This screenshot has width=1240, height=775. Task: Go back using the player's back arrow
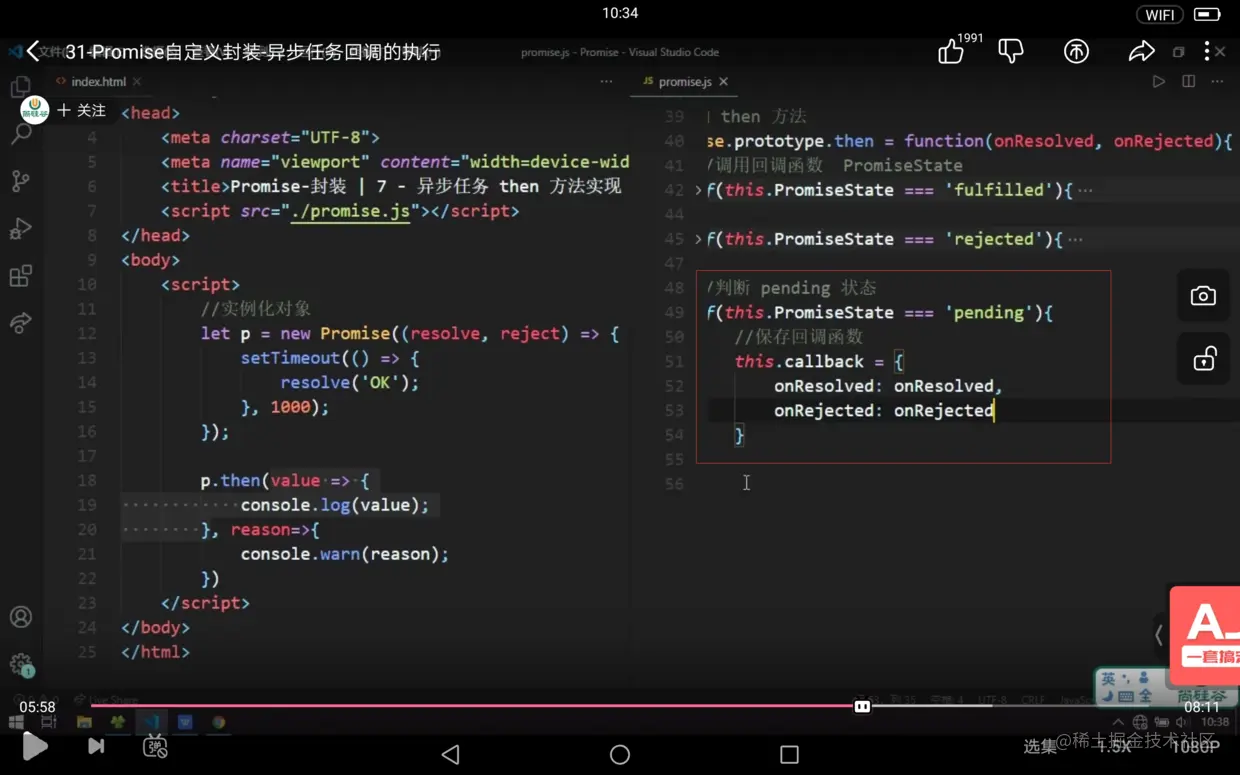pyautogui.click(x=33, y=51)
